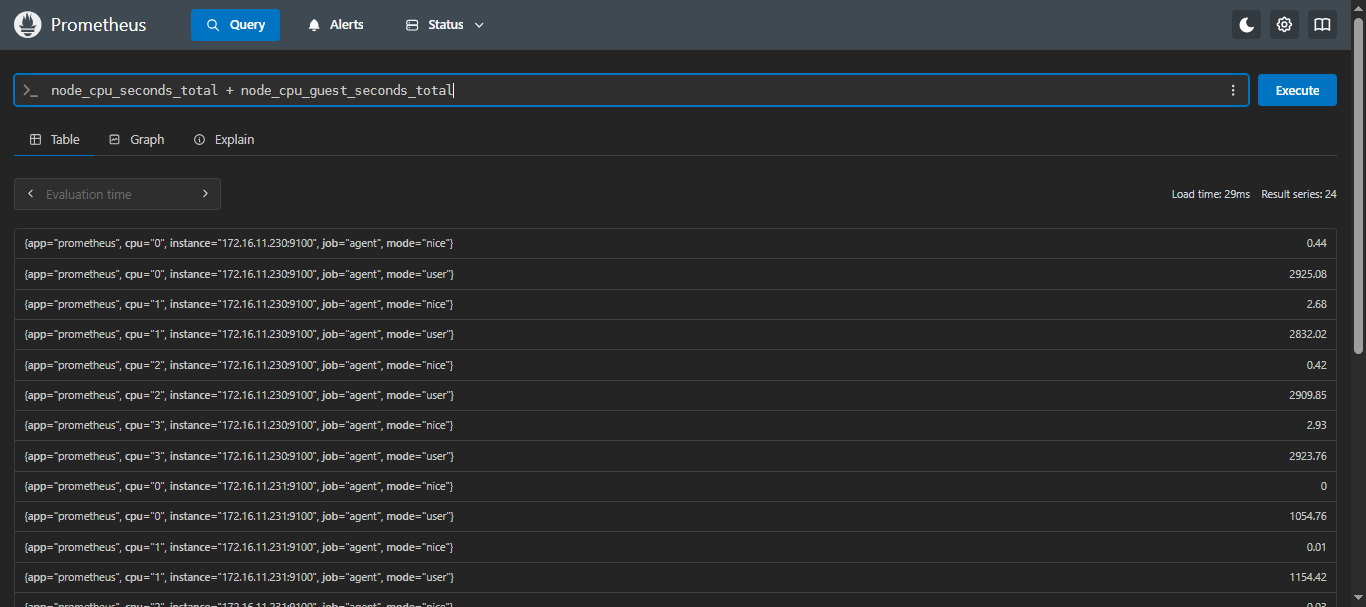This screenshot has height=607, width=1366.
Task: Open query options three-dot menu
Action: coord(1233,90)
